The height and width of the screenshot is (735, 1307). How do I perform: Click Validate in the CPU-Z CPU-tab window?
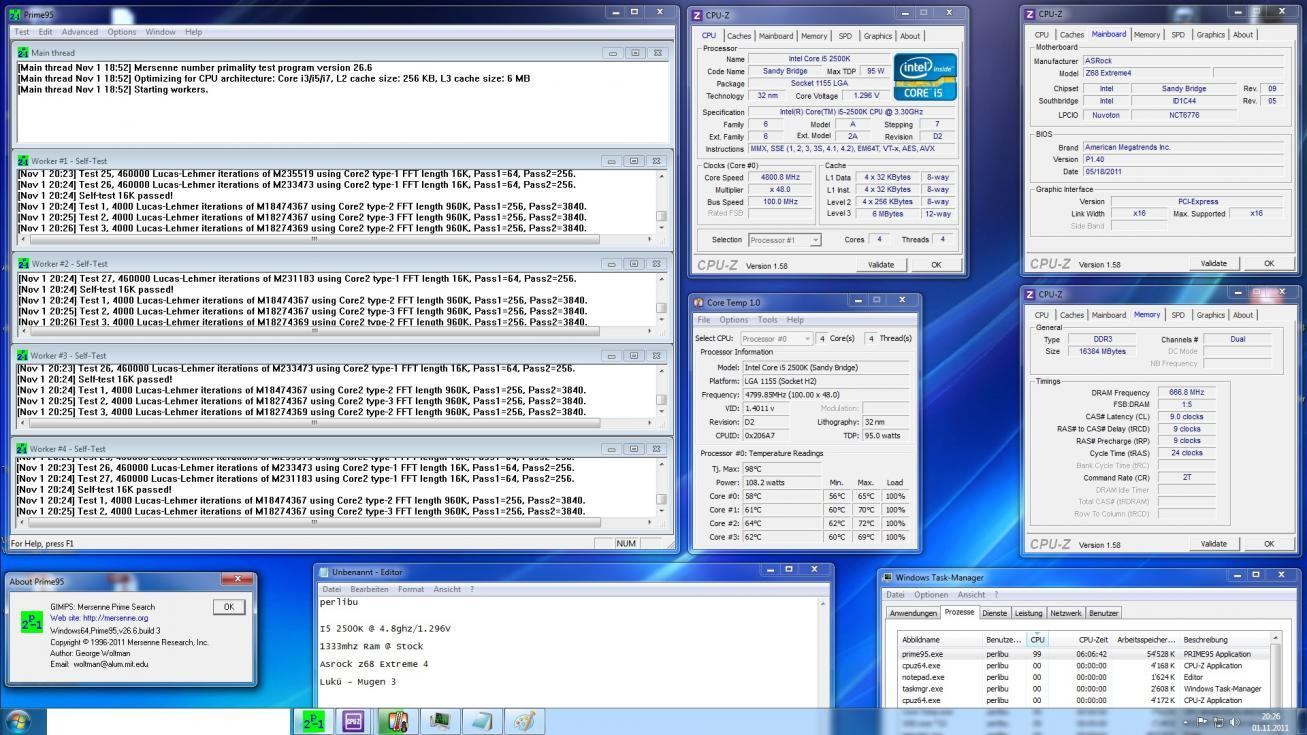click(881, 265)
